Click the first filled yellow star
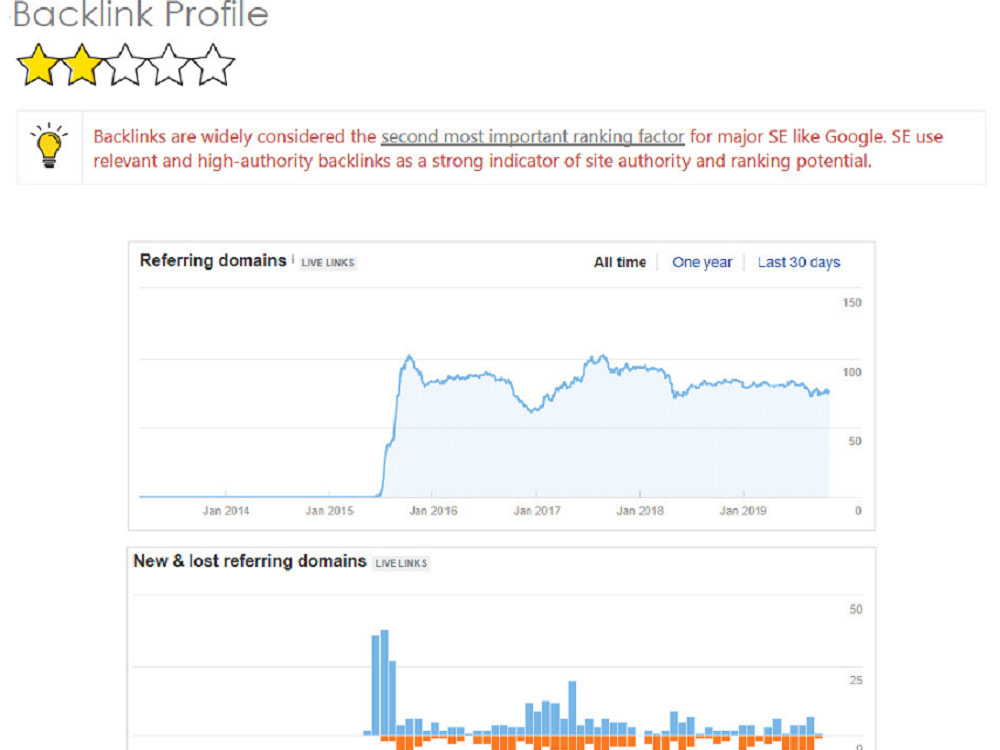Image resolution: width=1000 pixels, height=750 pixels. 39,64
